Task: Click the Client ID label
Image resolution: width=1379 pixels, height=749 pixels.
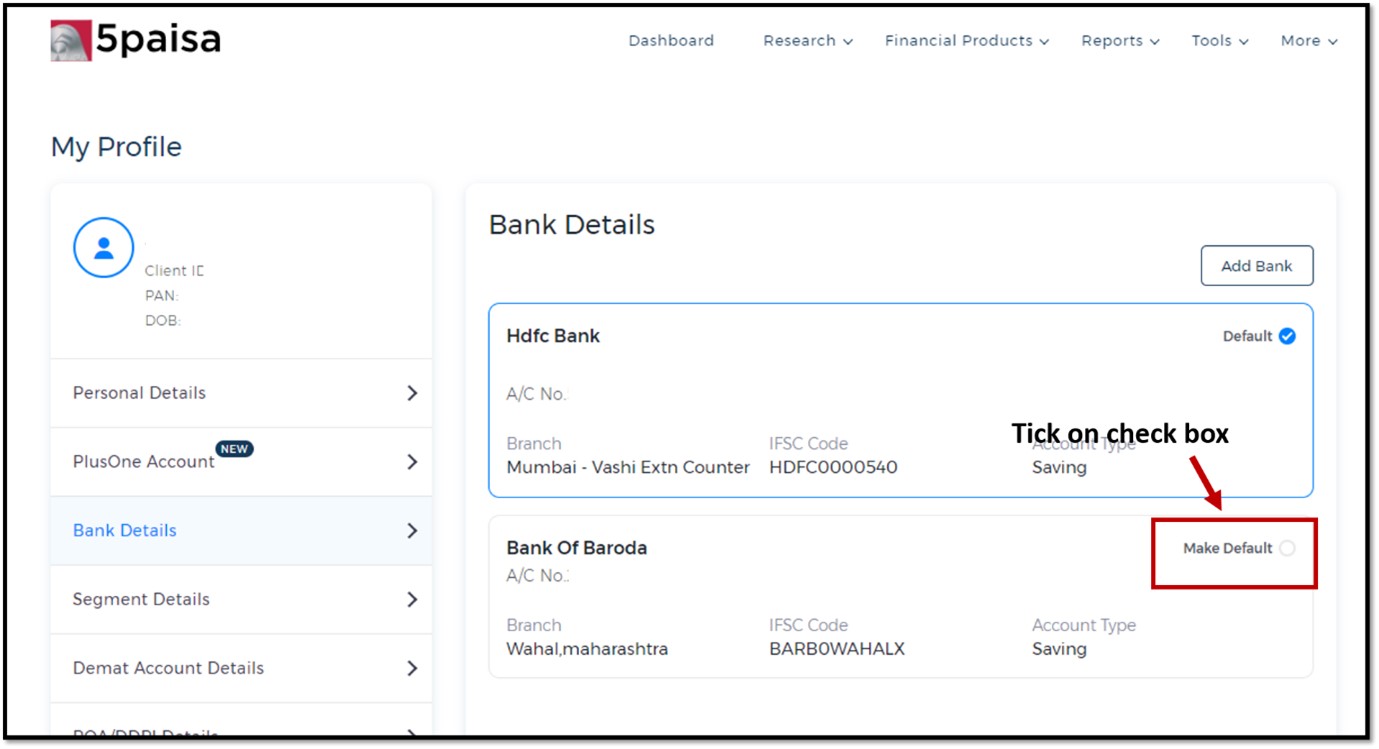Action: coord(174,271)
